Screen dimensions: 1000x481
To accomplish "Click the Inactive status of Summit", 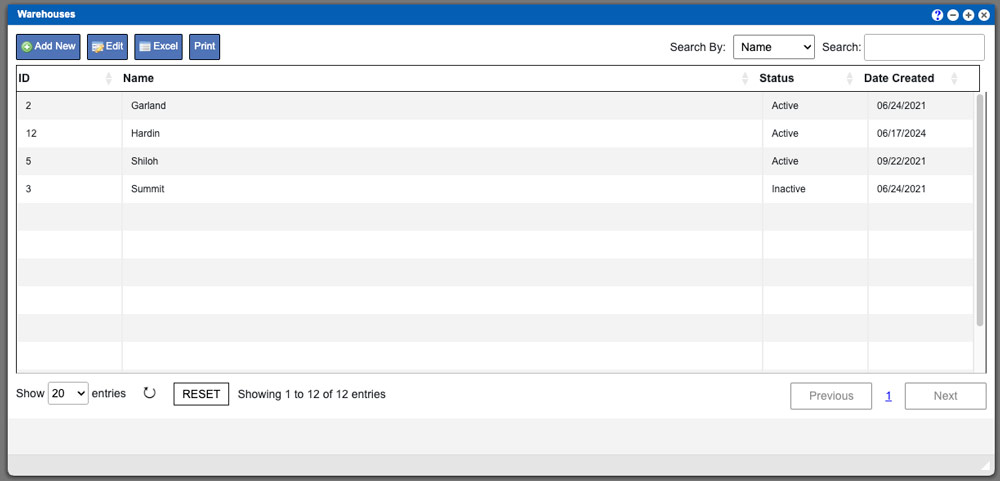I will click(788, 189).
